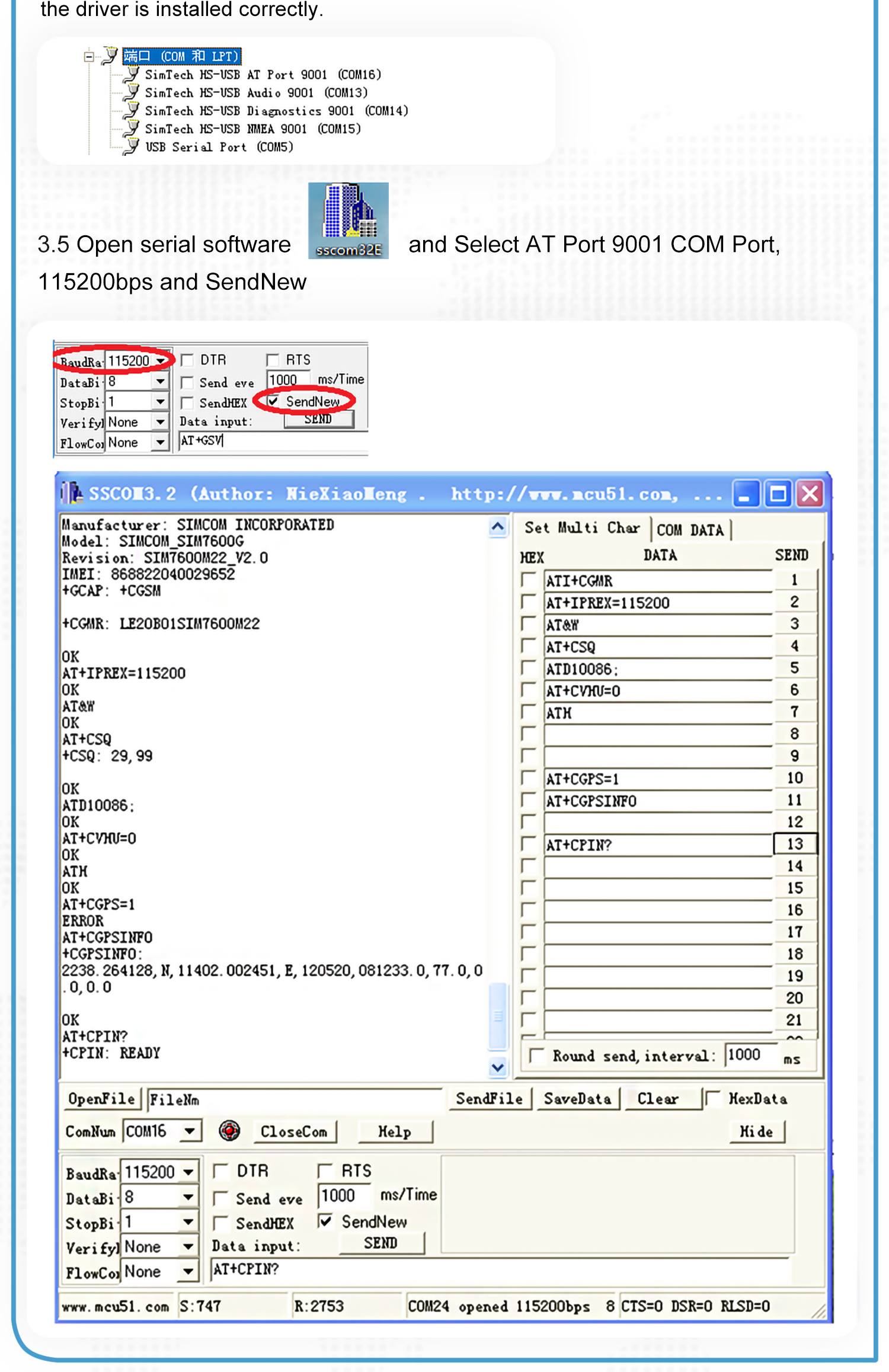Click scroll up arrow of receive area

click(x=498, y=526)
